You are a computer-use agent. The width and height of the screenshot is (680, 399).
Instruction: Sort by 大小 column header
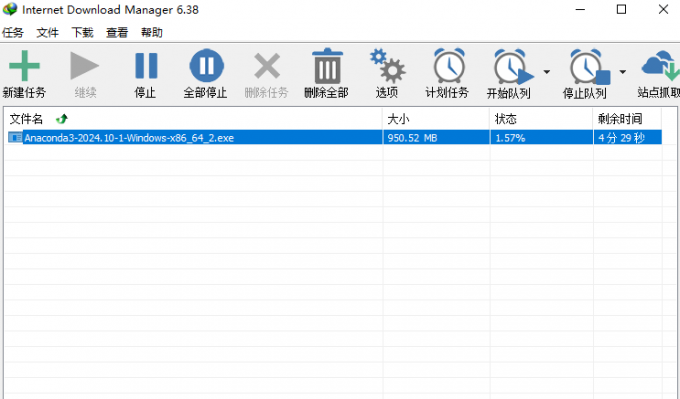click(436, 119)
